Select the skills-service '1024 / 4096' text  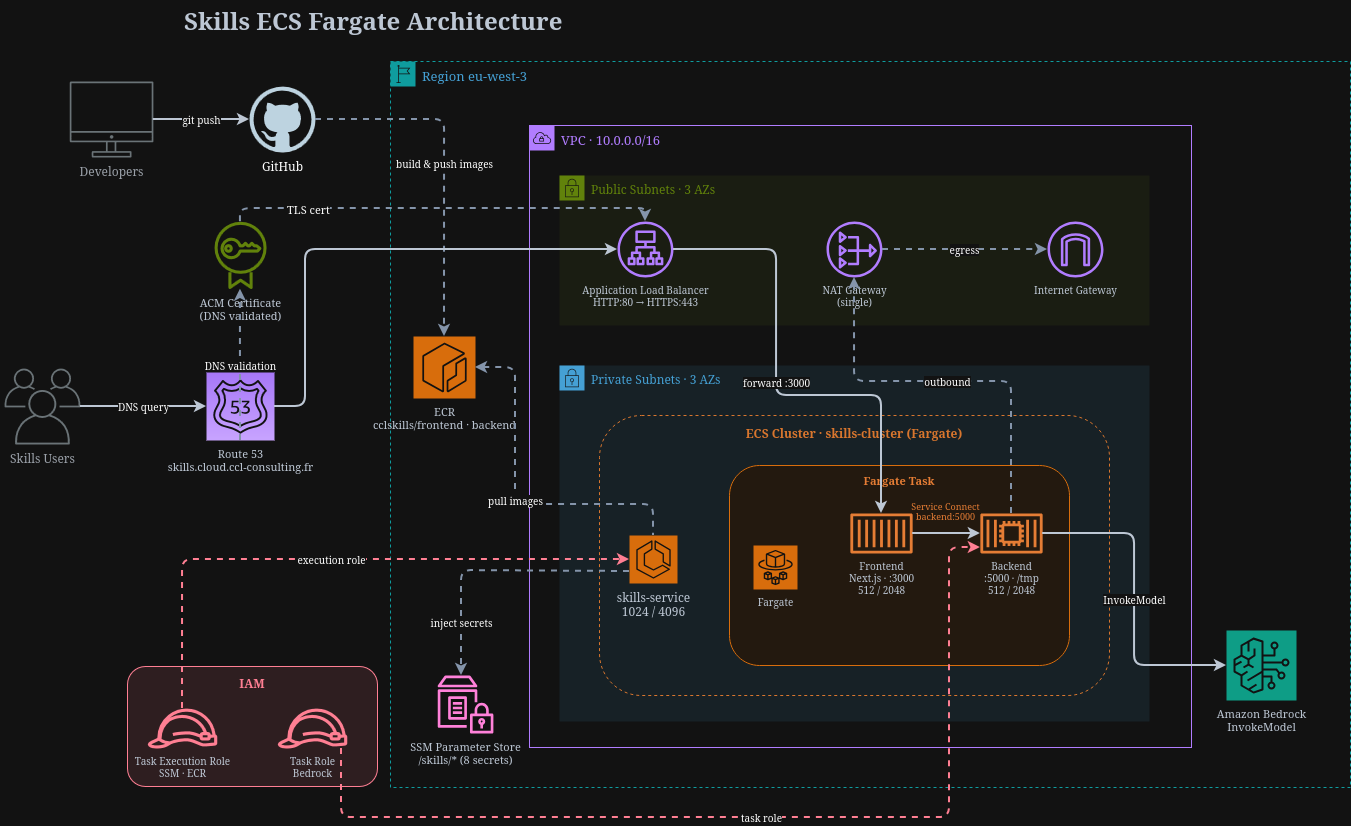tap(653, 611)
